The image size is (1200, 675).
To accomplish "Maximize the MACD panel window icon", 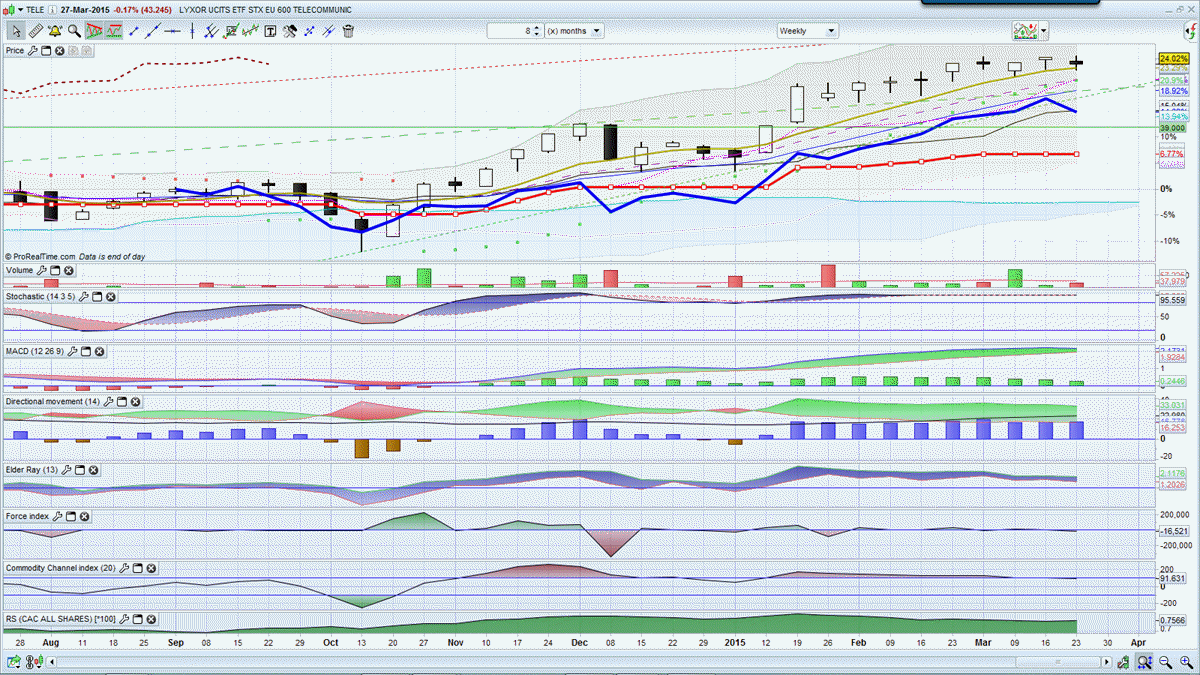I will tap(86, 351).
